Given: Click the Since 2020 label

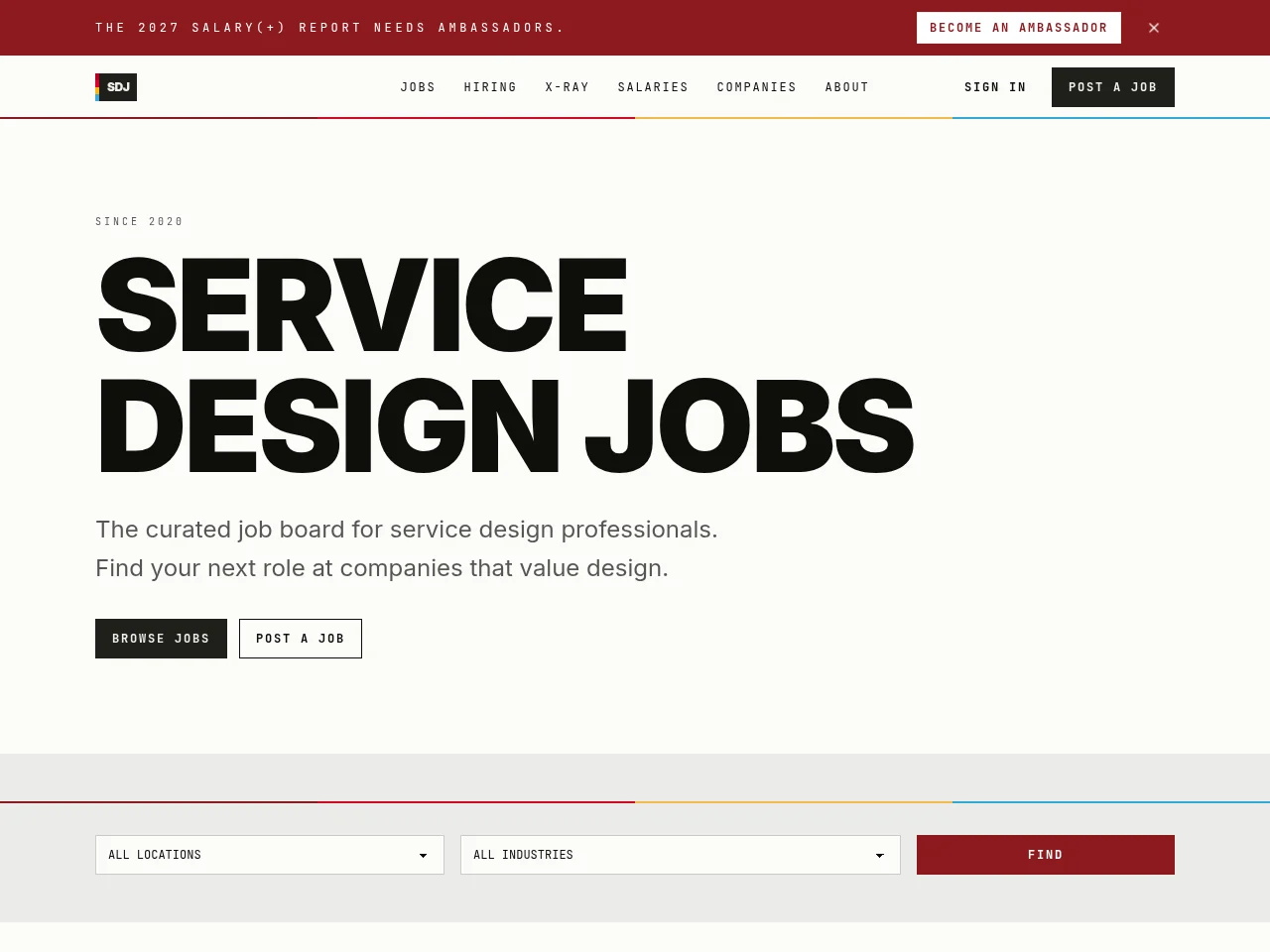Looking at the screenshot, I should point(140,221).
